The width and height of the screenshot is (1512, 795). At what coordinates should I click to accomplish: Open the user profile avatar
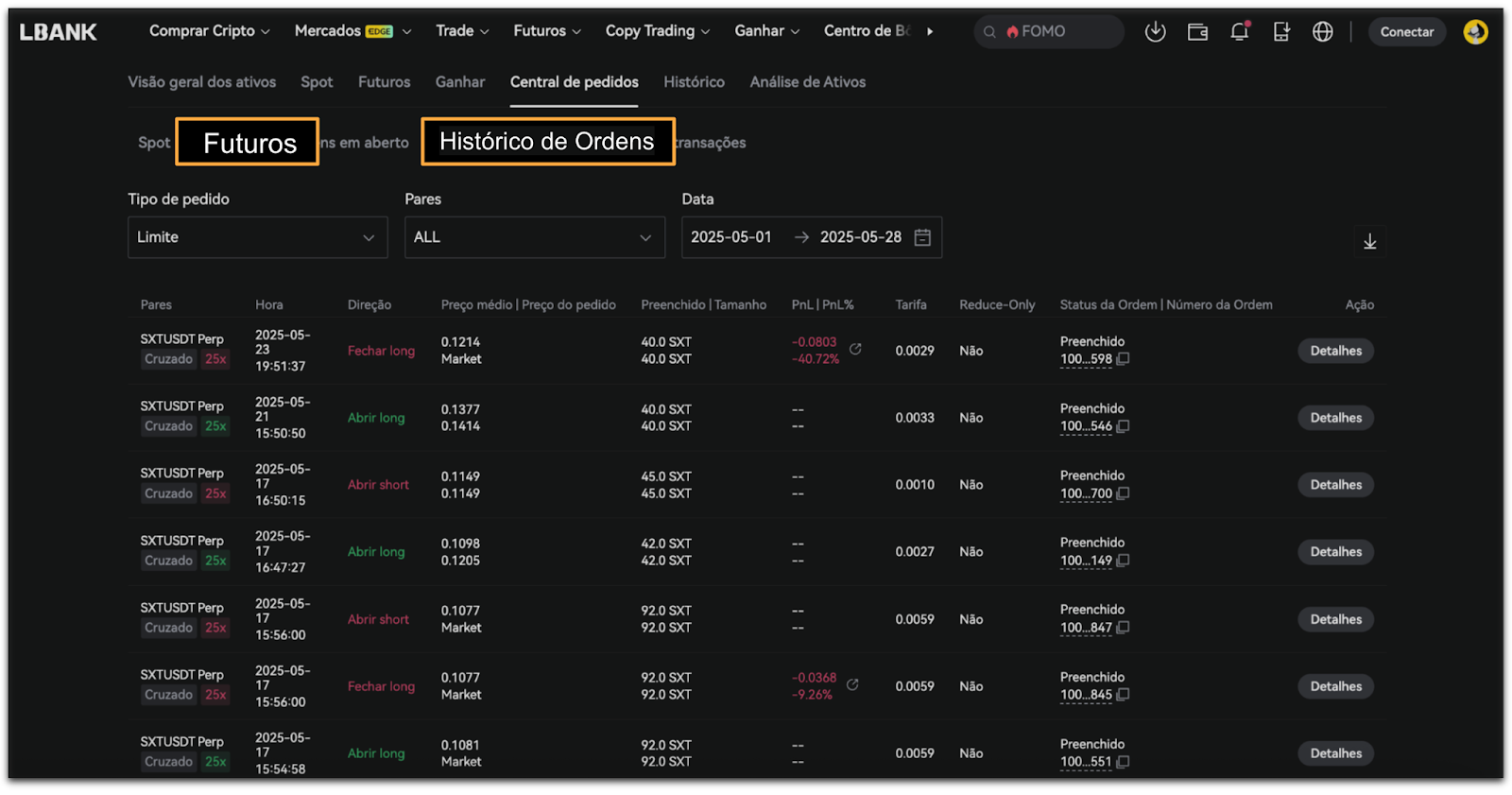point(1475,32)
